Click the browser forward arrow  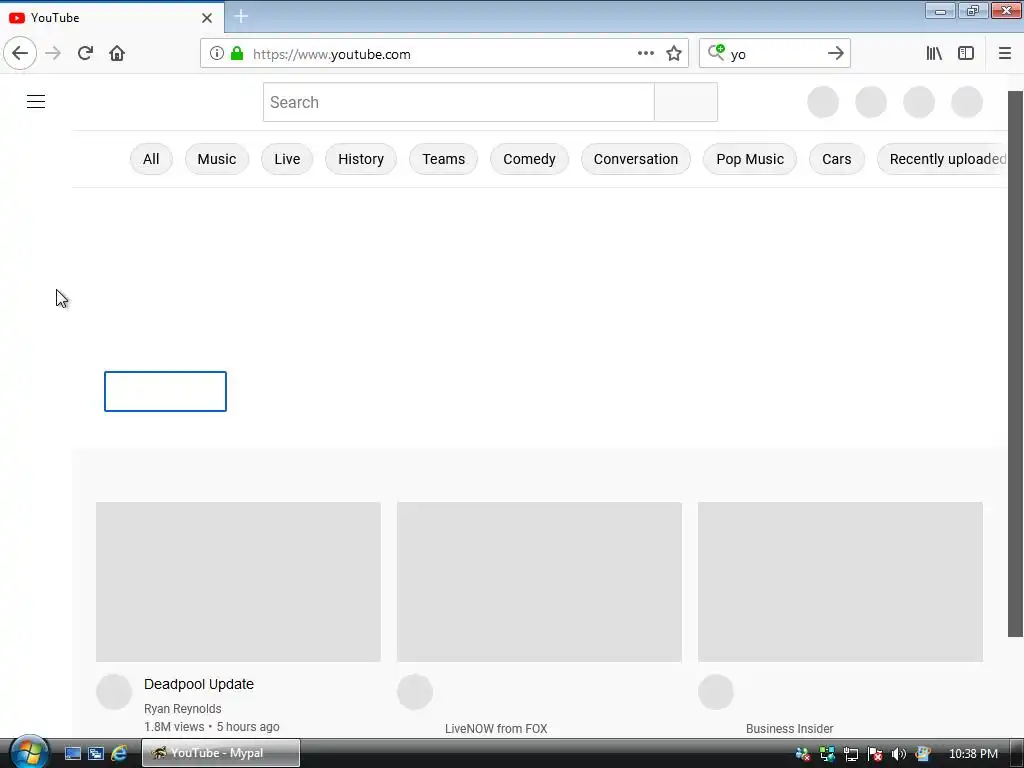coord(53,54)
